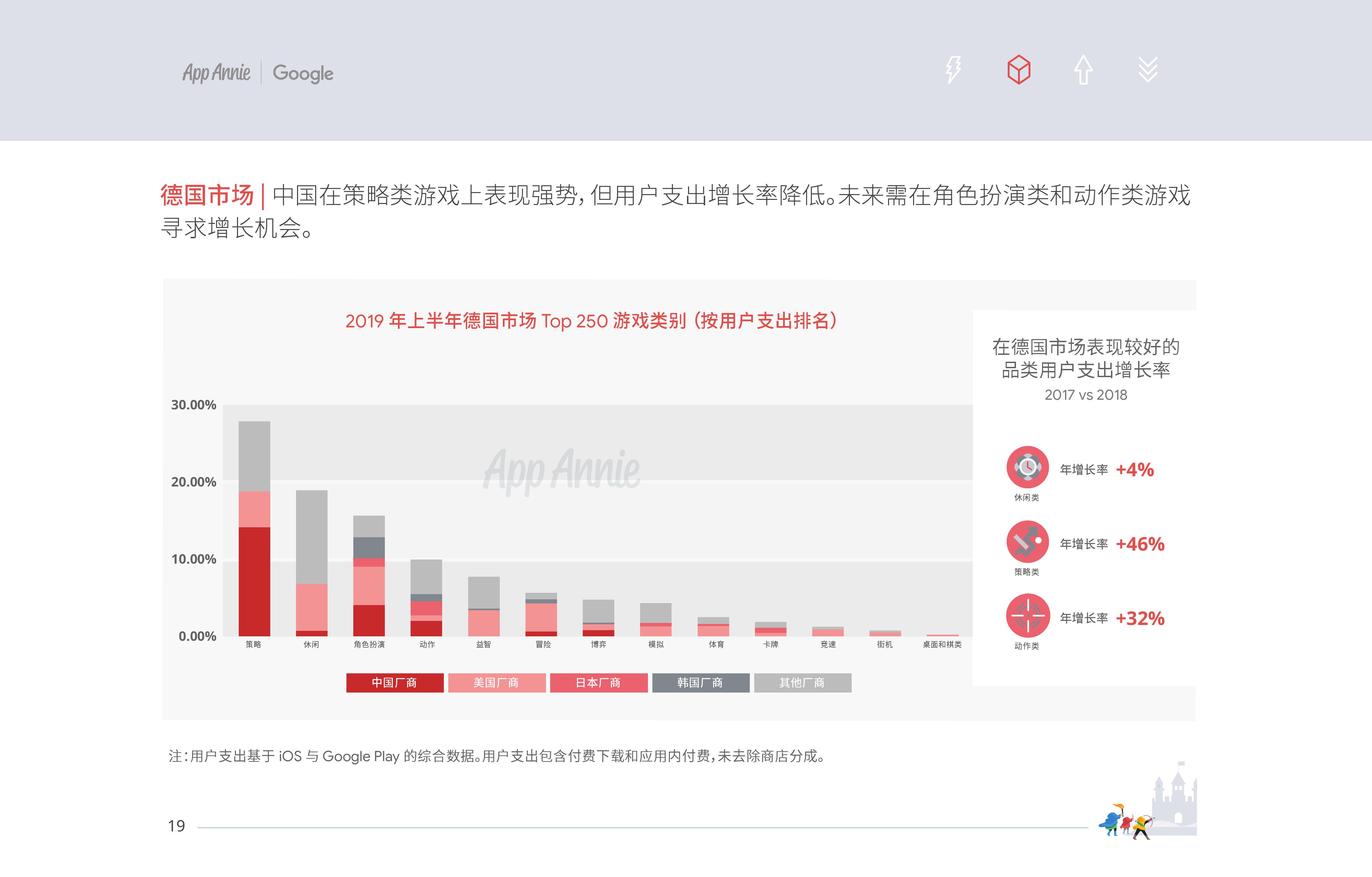The image size is (1372, 877).
Task: Click the action crosshair icon (动作类)
Action: click(1027, 616)
